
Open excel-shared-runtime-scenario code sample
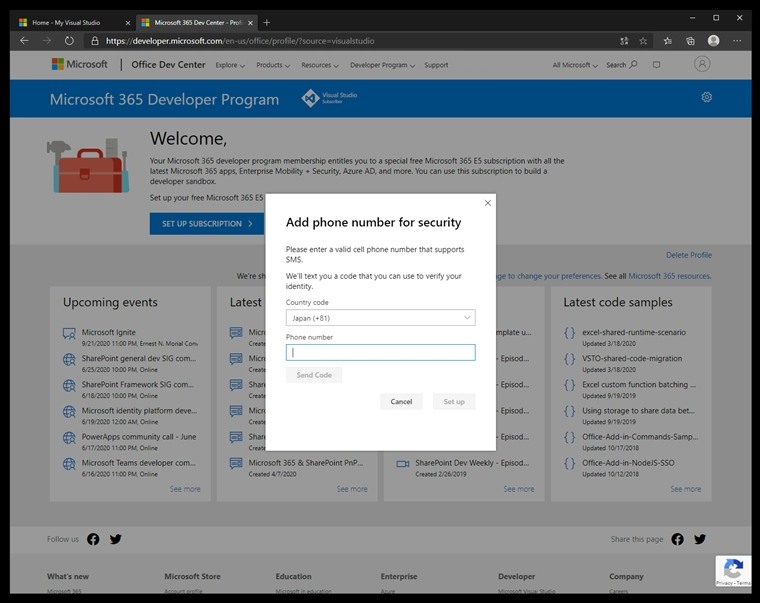(x=634, y=332)
